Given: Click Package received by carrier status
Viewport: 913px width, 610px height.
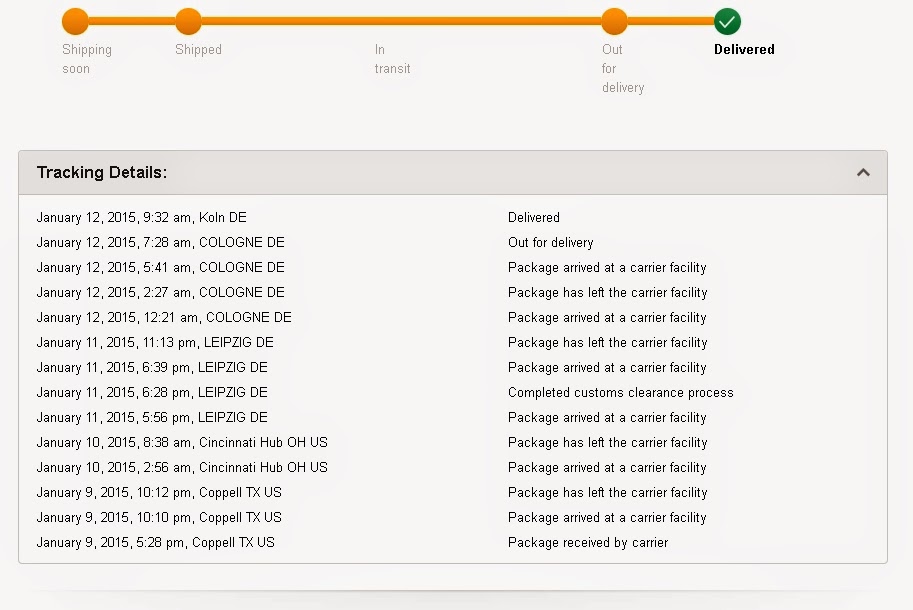Looking at the screenshot, I should pyautogui.click(x=588, y=542).
